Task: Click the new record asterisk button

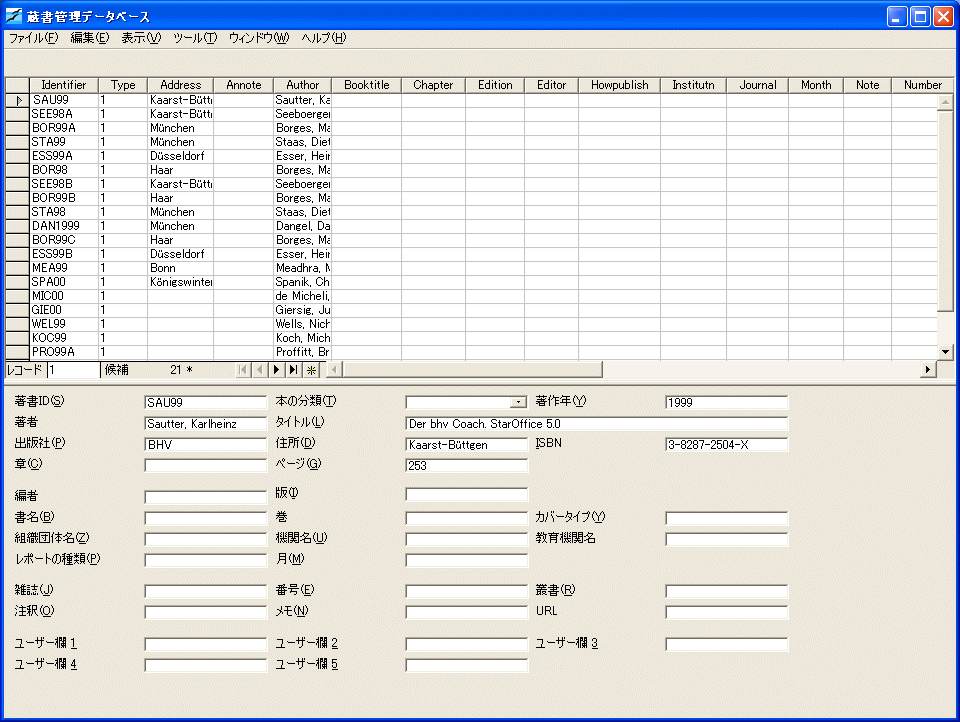Action: 310,370
